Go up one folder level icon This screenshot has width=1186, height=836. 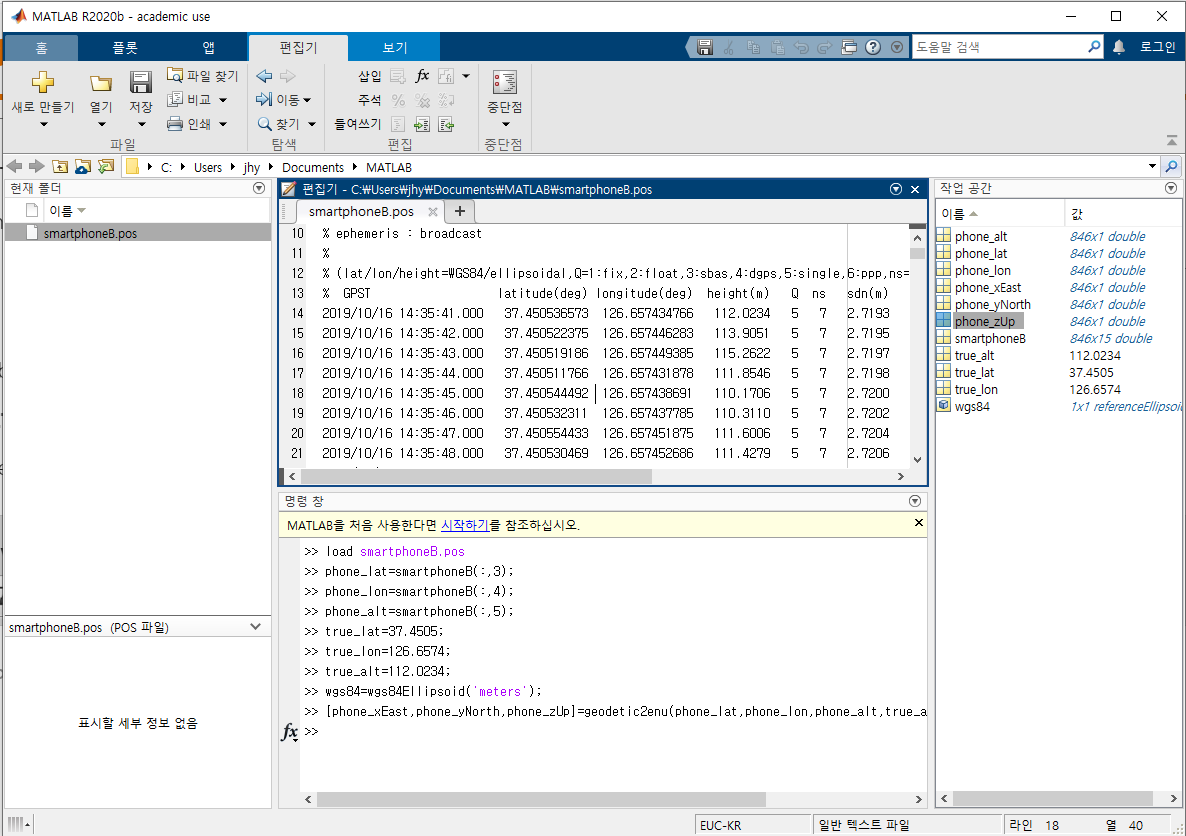click(60, 166)
